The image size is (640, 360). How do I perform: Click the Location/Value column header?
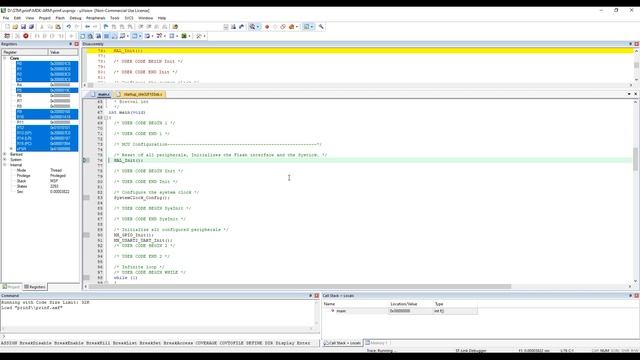coord(410,304)
